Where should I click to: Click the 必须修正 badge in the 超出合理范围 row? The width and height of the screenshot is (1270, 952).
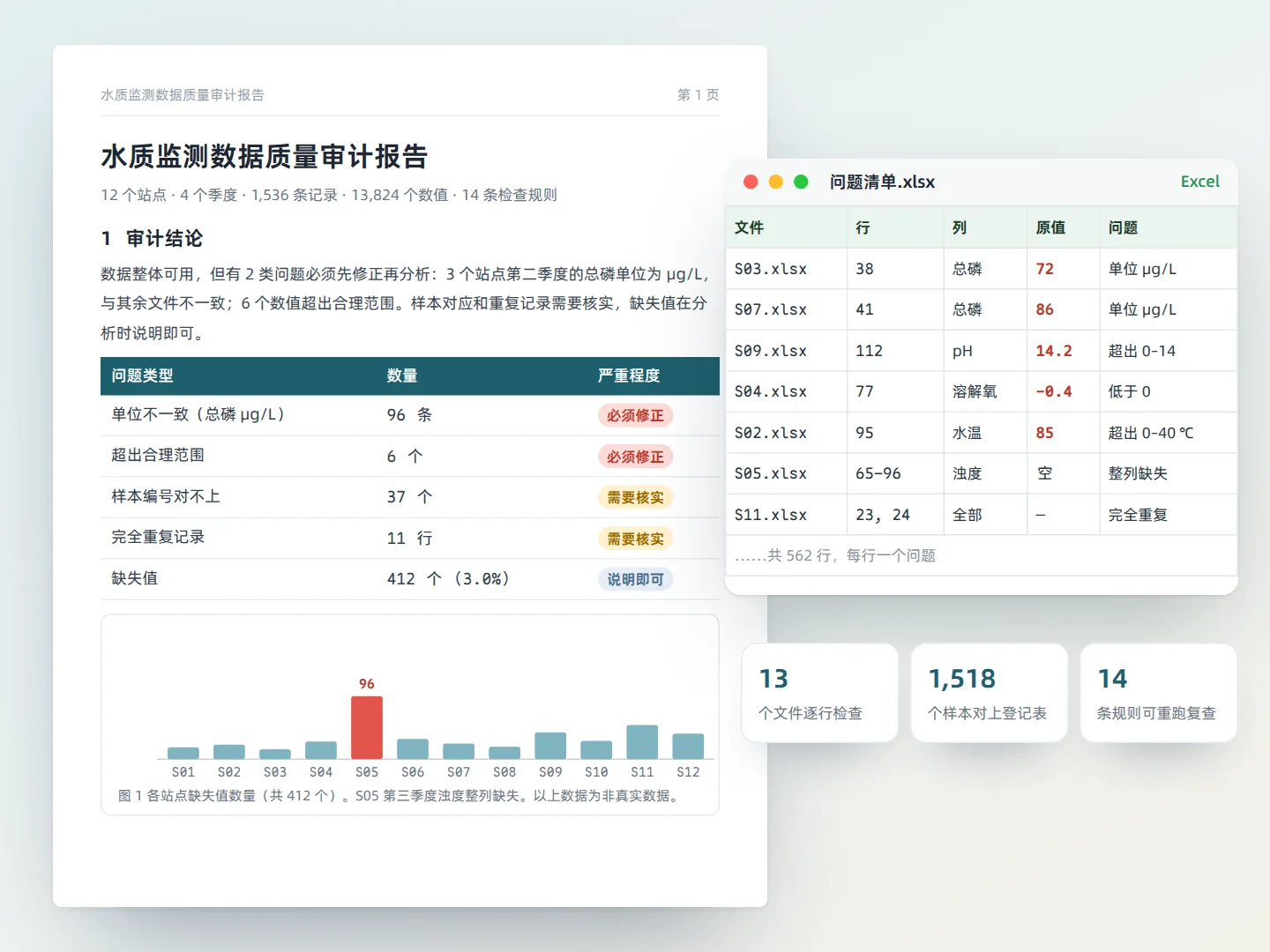point(635,457)
